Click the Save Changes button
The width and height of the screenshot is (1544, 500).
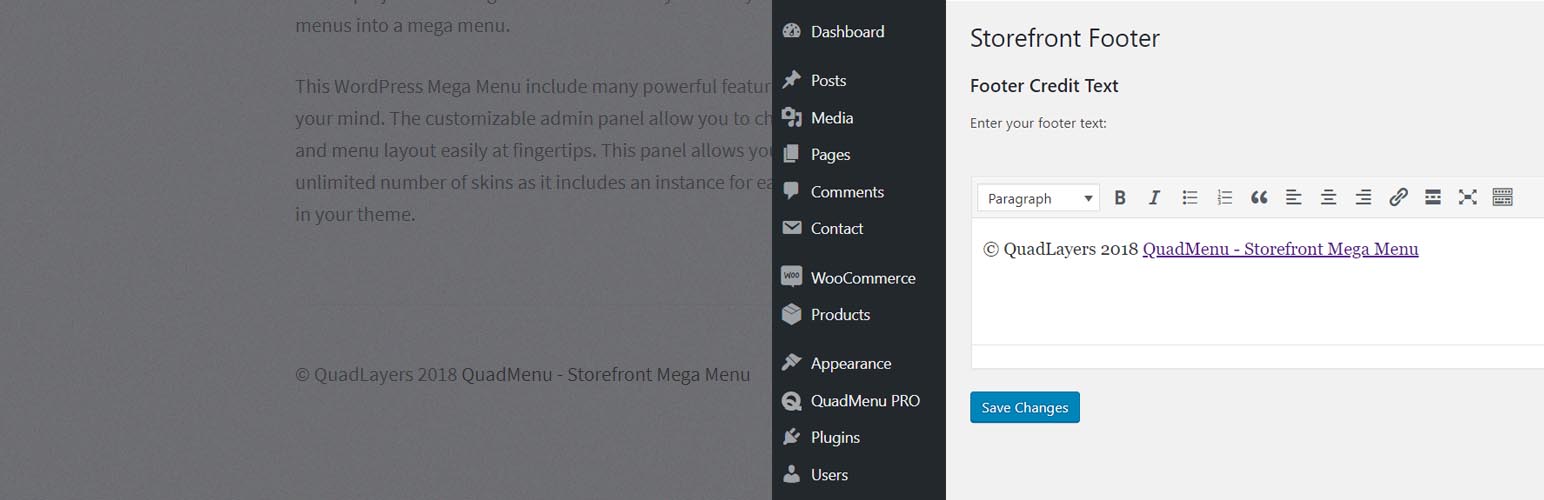(x=1025, y=407)
